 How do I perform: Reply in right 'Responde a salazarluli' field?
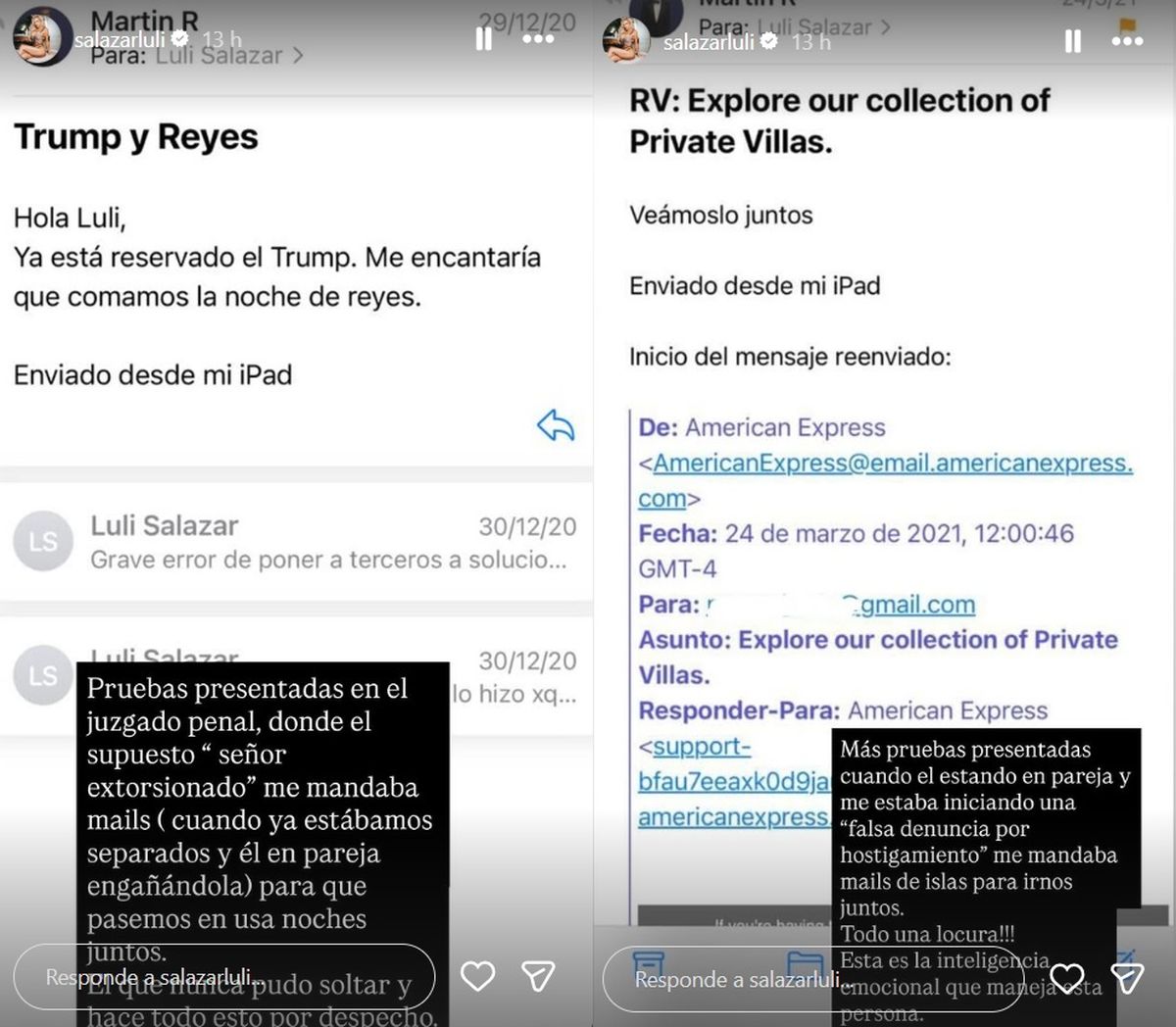tap(813, 979)
